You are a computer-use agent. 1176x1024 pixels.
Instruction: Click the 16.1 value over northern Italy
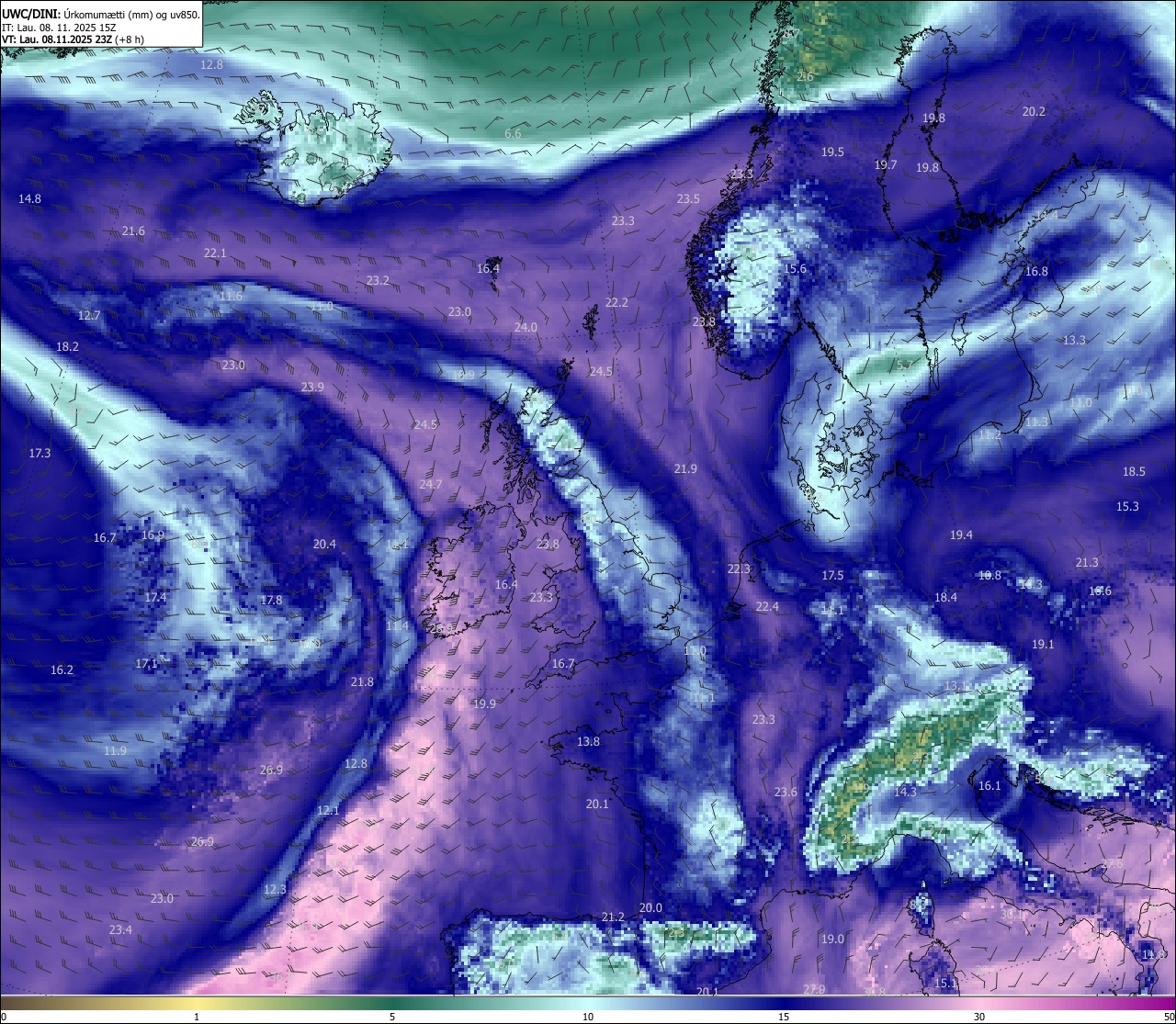click(x=989, y=785)
